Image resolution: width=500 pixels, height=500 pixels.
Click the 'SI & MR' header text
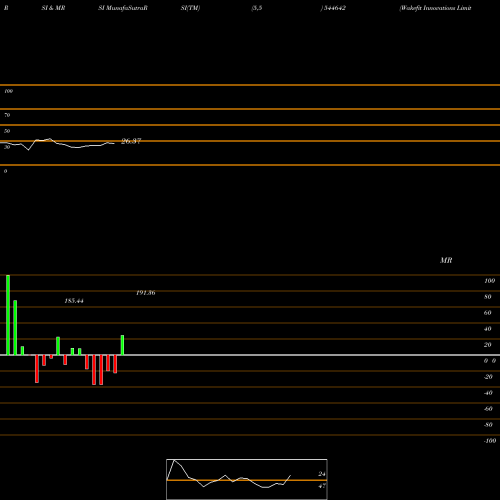click(53, 8)
